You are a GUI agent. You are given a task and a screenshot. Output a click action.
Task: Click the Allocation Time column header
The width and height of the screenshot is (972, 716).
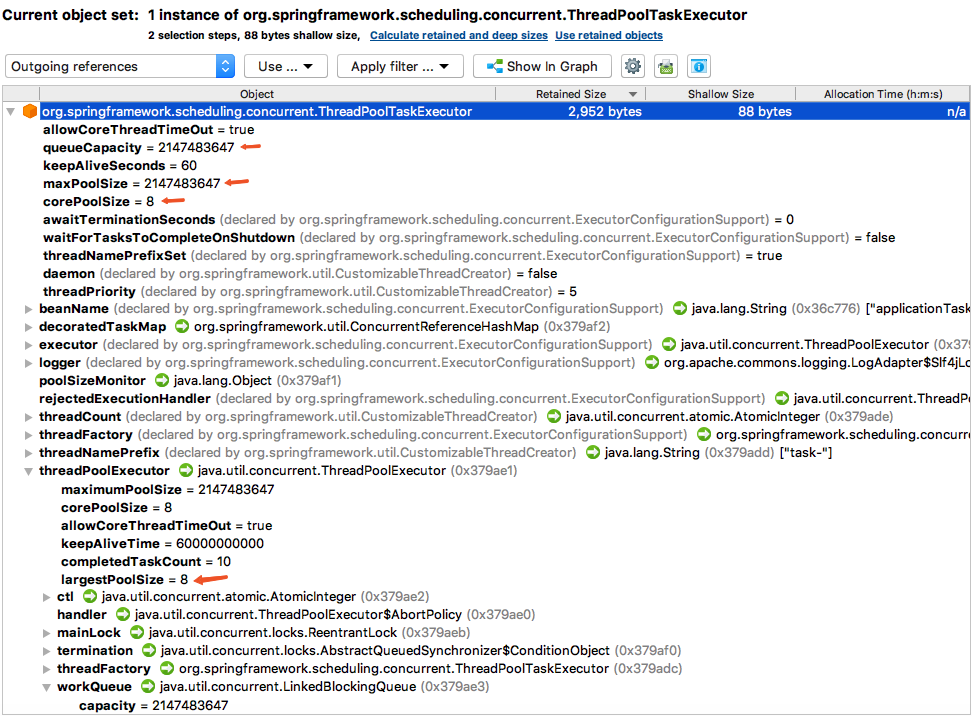(883, 94)
